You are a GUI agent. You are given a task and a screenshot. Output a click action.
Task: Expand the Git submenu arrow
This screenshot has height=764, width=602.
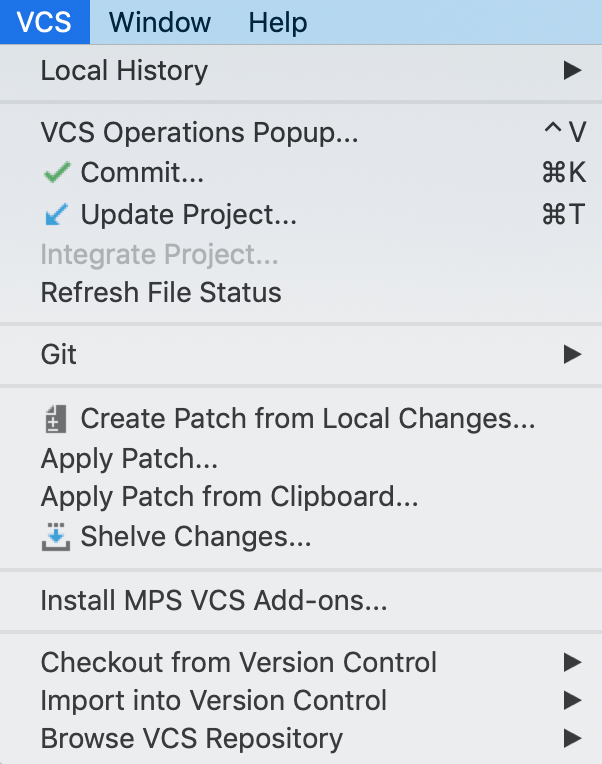[x=572, y=354]
